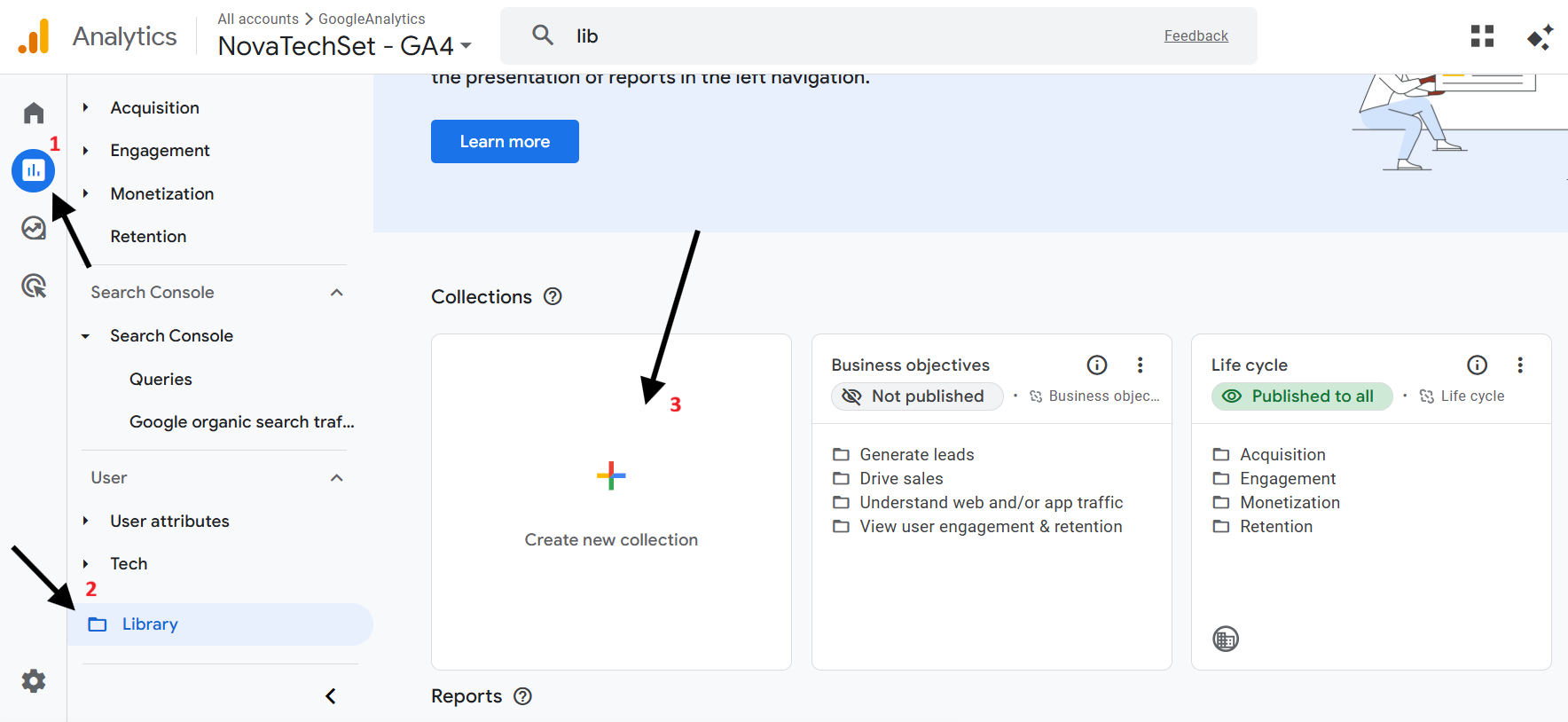The width and height of the screenshot is (1568, 722).
Task: Expand the Engagement section
Action: click(x=86, y=151)
